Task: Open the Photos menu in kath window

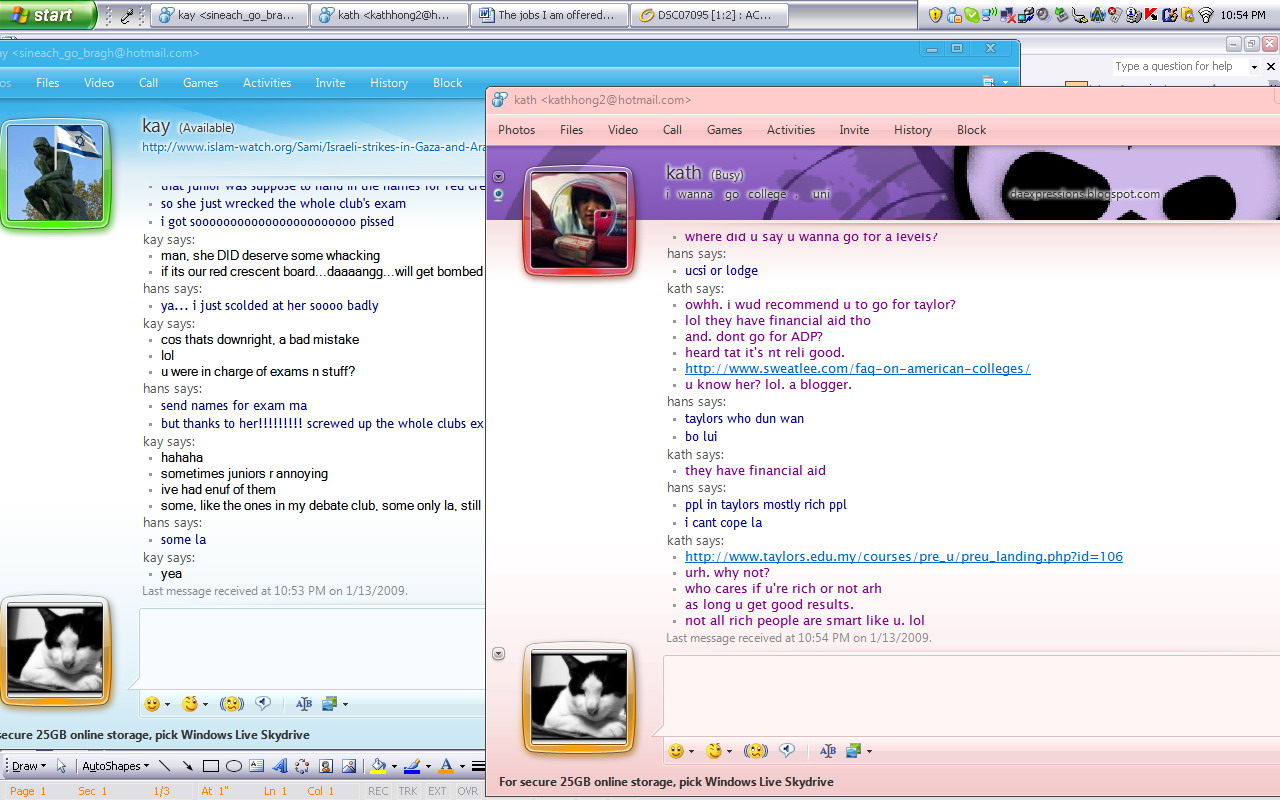Action: 516,130
